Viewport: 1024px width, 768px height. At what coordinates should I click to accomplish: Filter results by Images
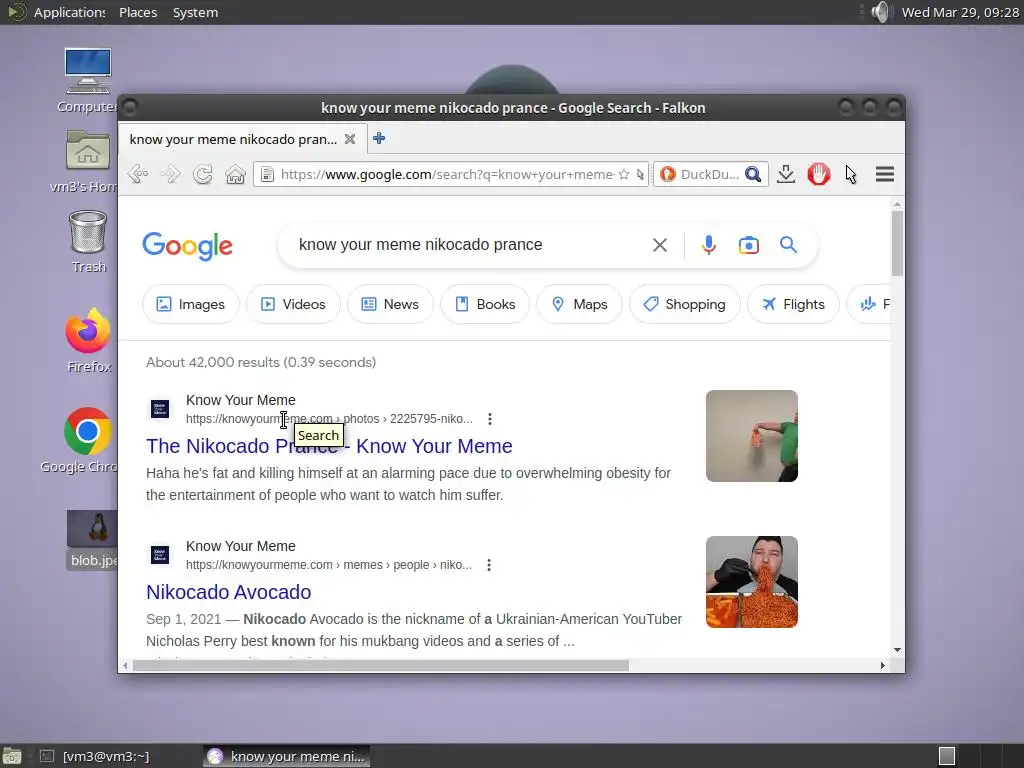pyautogui.click(x=191, y=304)
